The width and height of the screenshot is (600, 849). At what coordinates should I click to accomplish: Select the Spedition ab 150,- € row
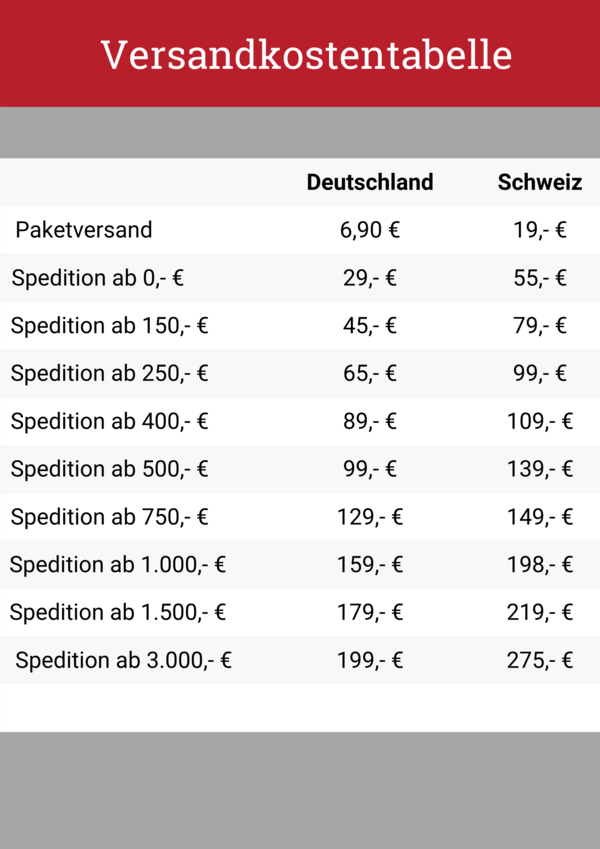300,325
